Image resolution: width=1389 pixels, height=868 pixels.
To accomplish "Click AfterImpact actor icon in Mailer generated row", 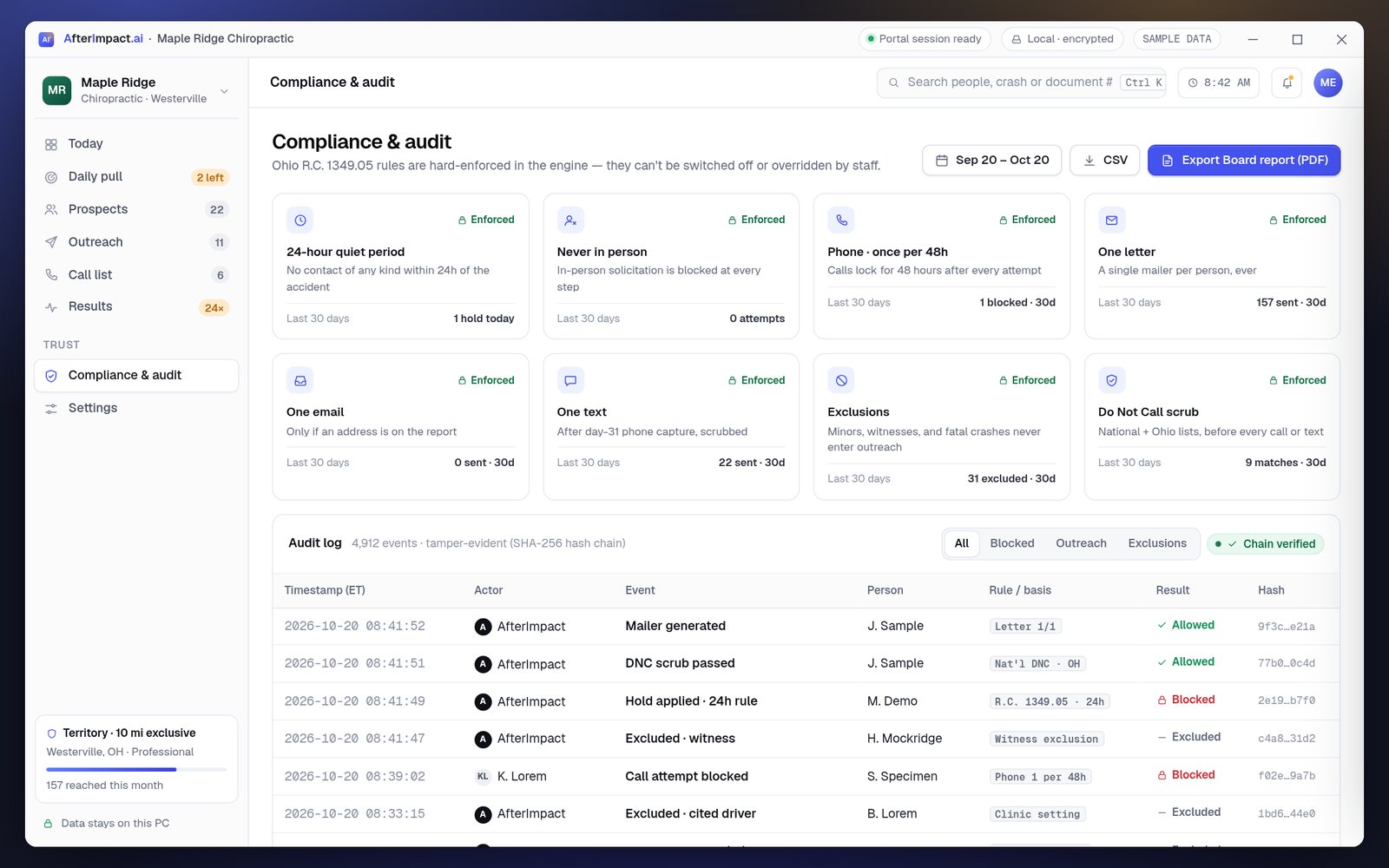I will [483, 627].
